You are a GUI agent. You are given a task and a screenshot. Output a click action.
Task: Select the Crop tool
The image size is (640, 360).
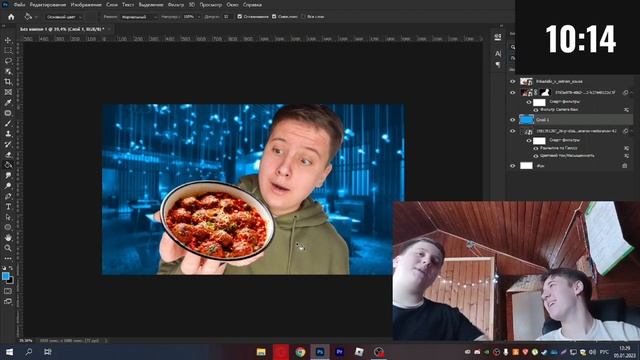pyautogui.click(x=8, y=82)
